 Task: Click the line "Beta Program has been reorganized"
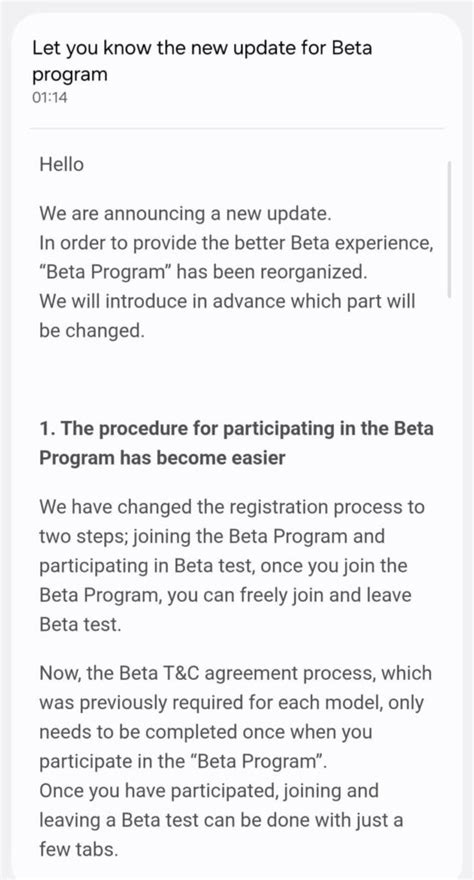[204, 273]
